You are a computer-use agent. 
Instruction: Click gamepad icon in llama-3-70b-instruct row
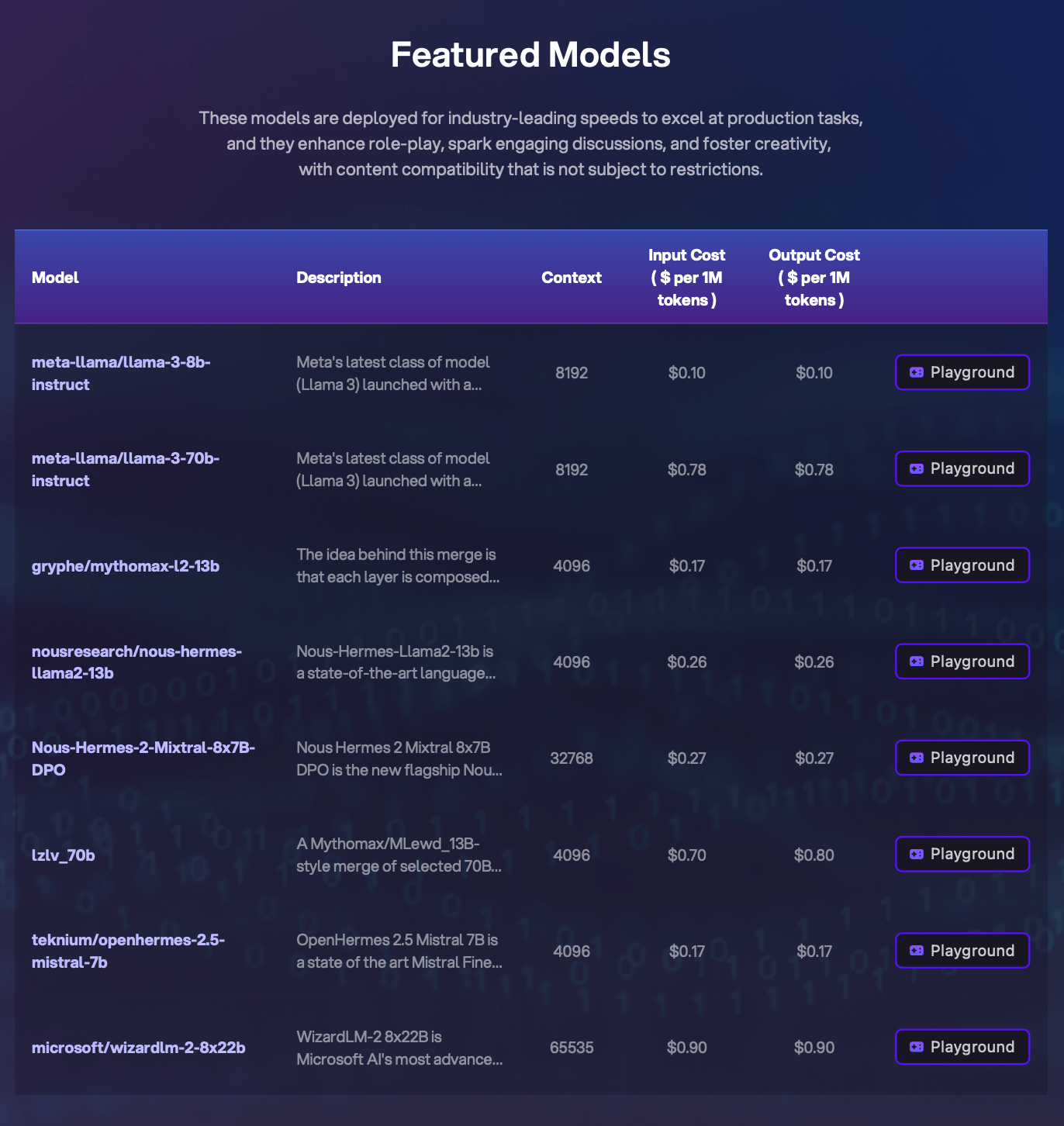point(916,468)
